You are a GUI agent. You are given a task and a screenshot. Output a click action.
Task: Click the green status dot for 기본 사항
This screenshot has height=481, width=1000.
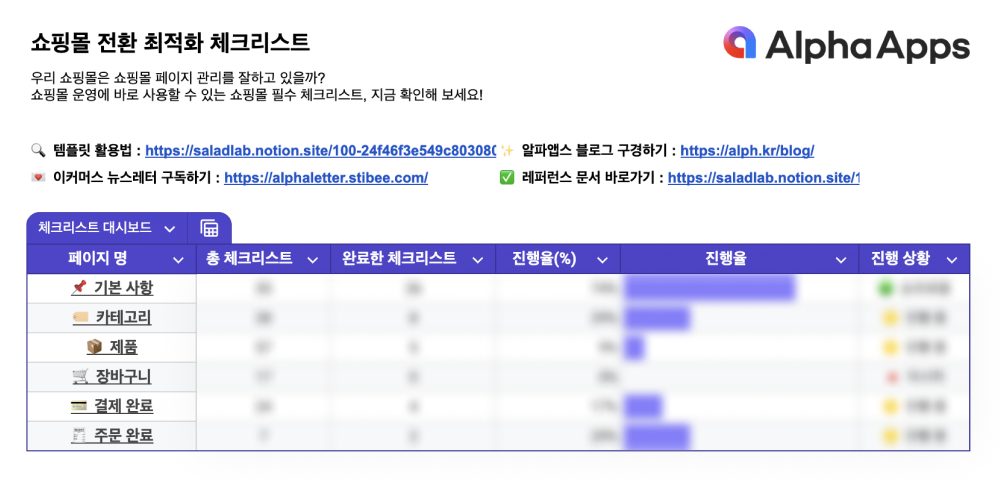885,288
